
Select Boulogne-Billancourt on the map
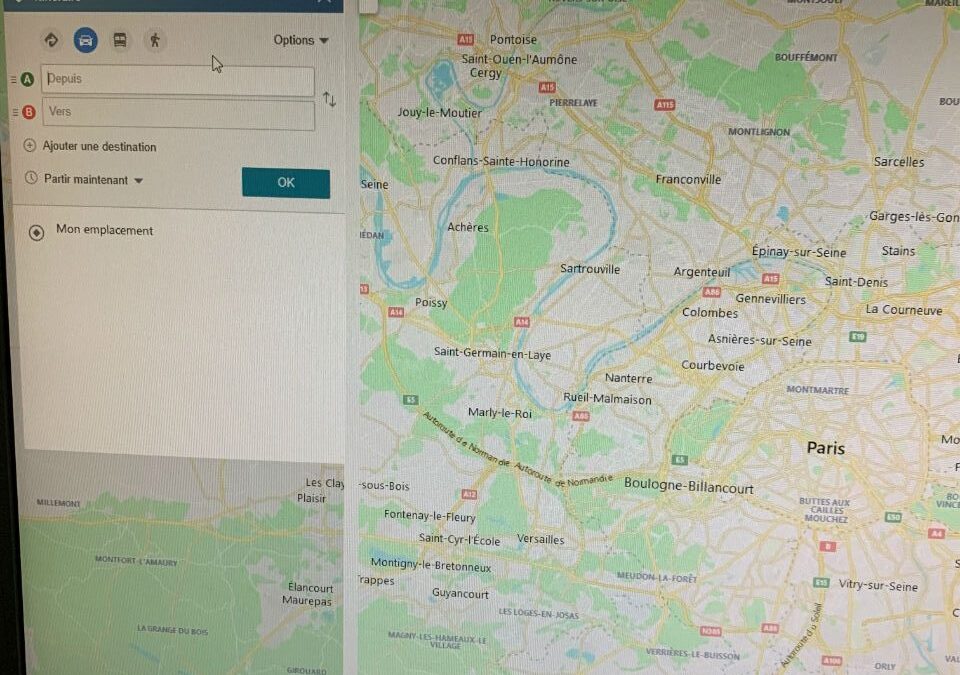click(689, 486)
